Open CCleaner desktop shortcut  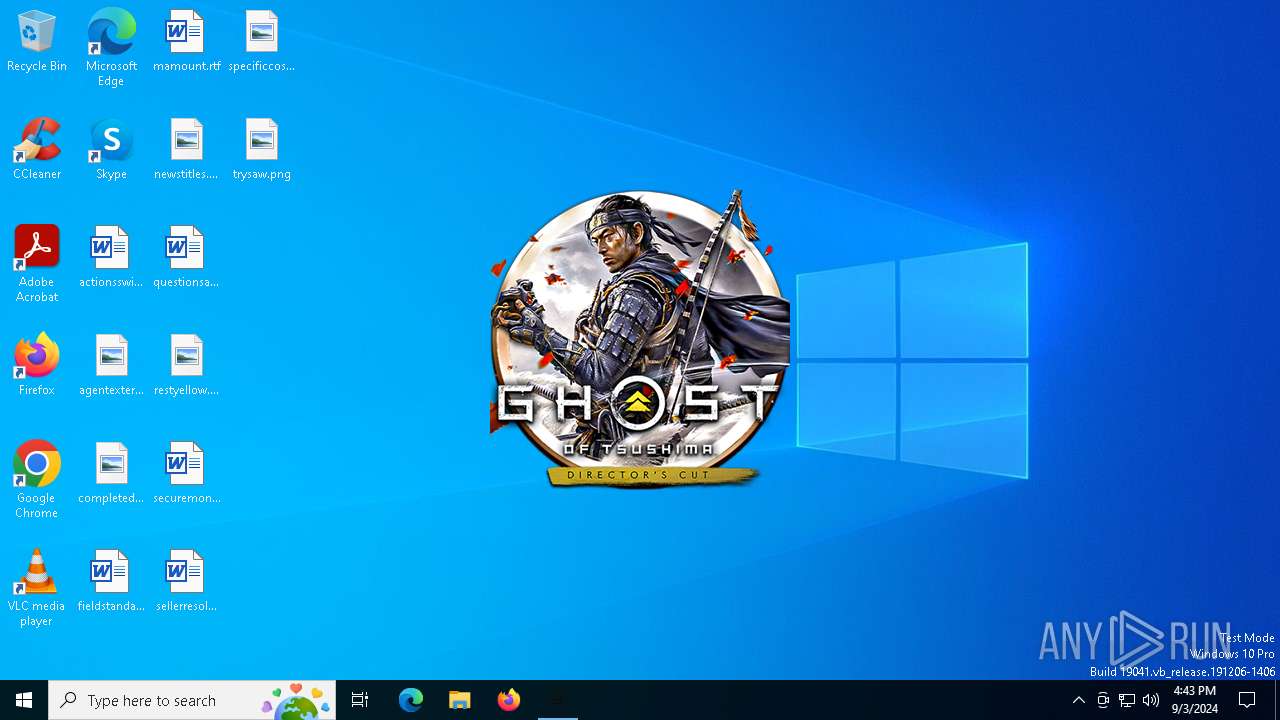(x=37, y=150)
